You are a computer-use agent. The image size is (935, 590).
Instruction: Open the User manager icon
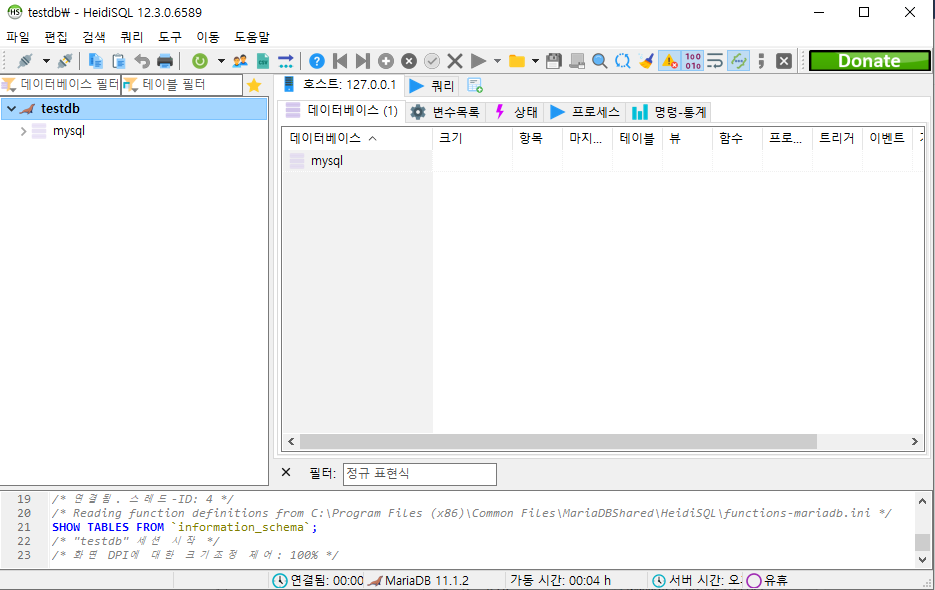[x=240, y=61]
